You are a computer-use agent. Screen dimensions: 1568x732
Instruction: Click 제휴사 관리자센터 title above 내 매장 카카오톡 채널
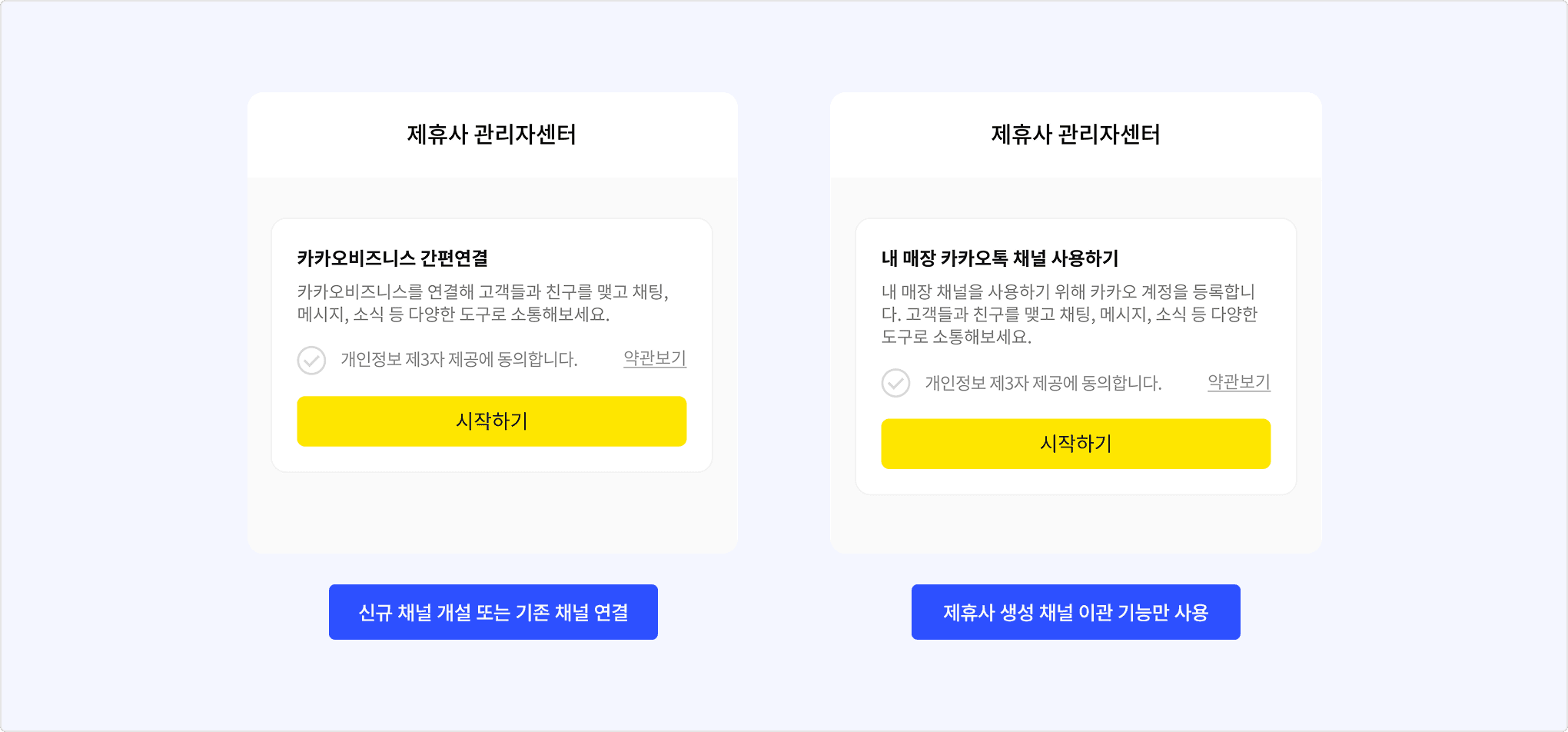click(1075, 135)
